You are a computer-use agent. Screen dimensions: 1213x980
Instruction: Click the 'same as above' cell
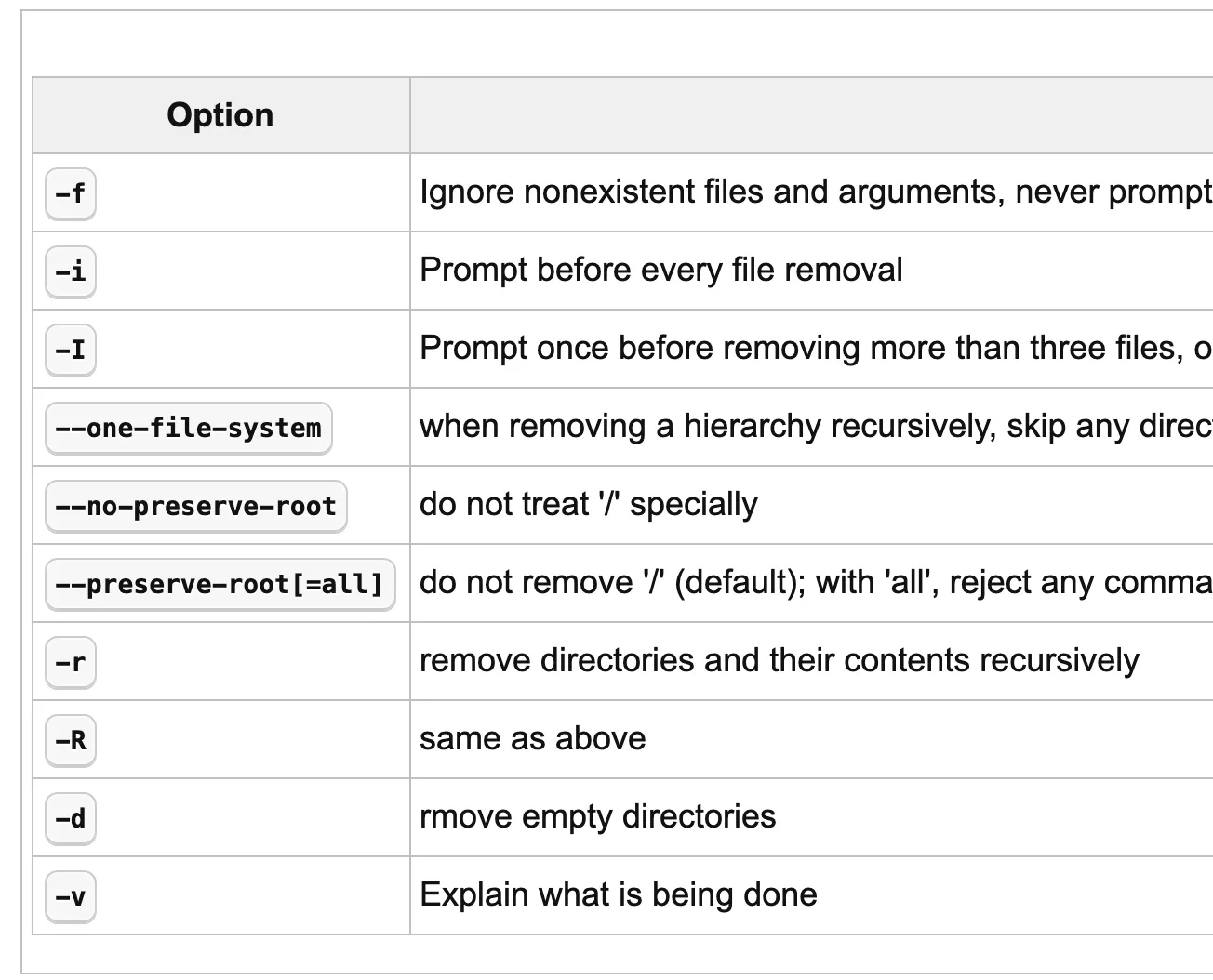[533, 738]
